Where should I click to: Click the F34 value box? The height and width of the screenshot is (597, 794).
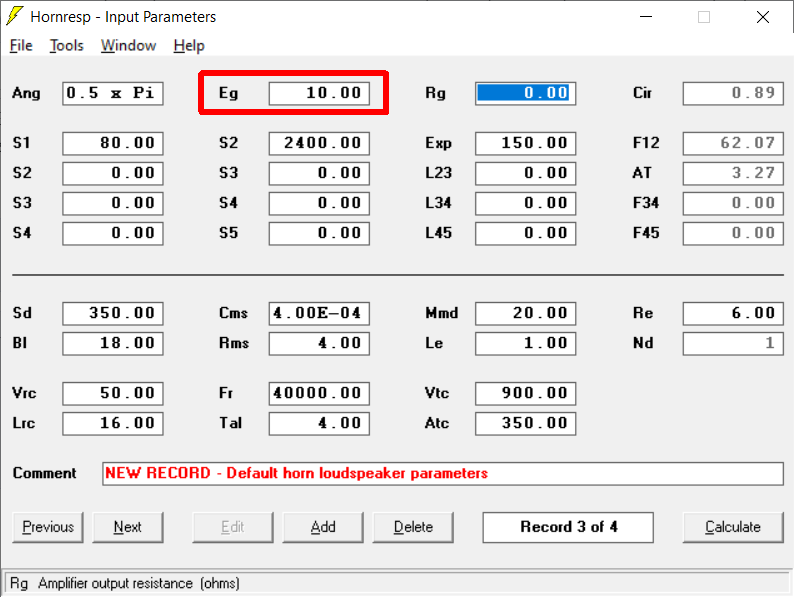pyautogui.click(x=733, y=203)
